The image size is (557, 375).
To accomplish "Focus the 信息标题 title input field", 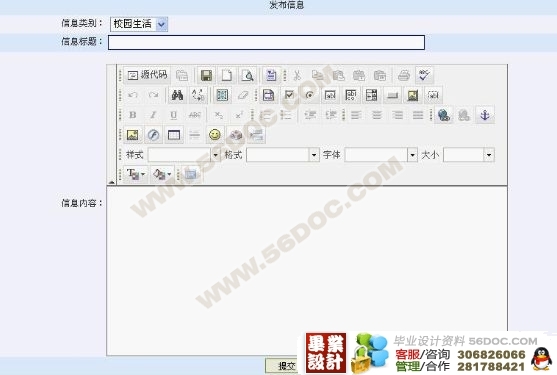I will coord(266,42).
